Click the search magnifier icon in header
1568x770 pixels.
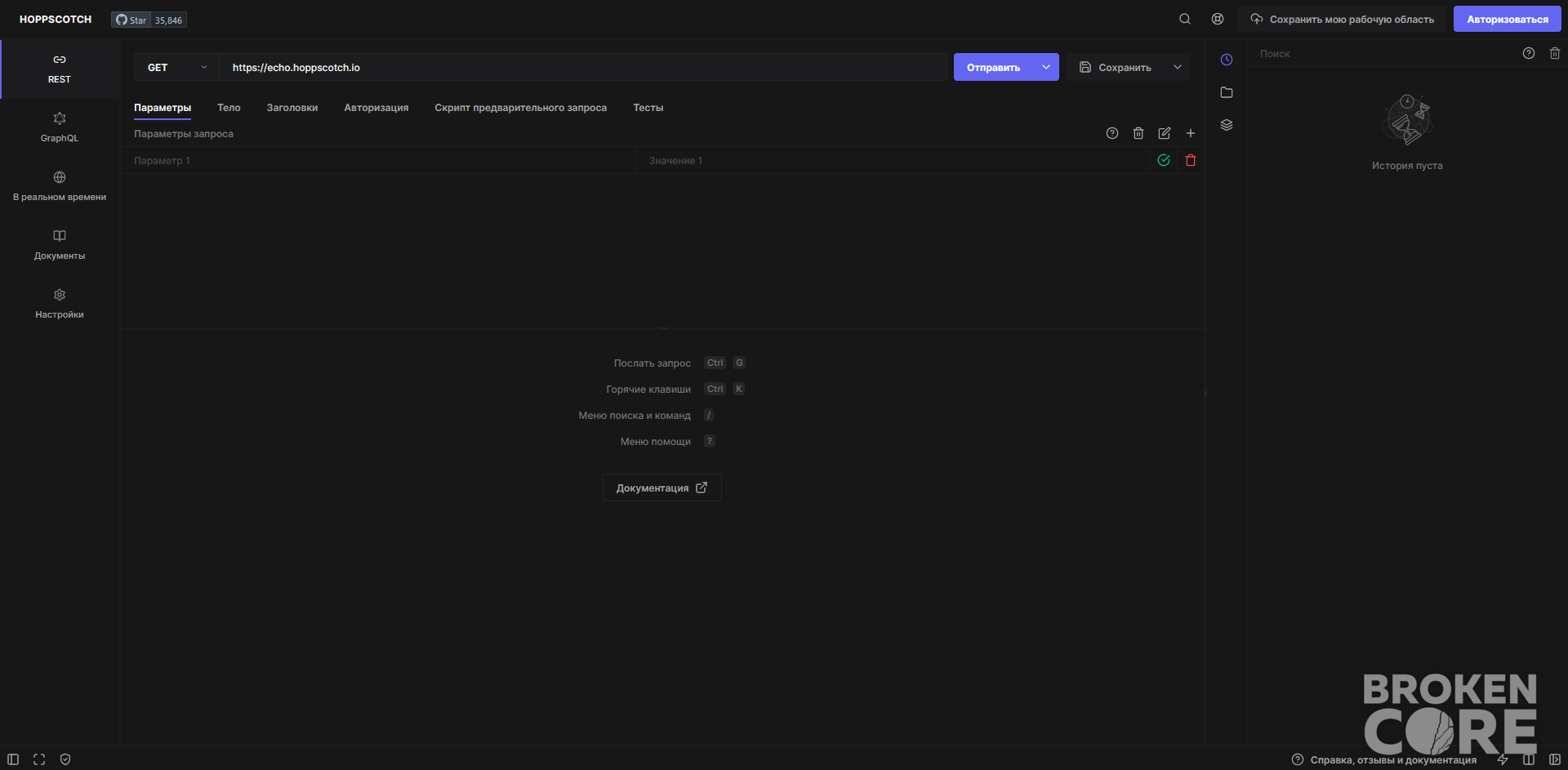(x=1184, y=19)
